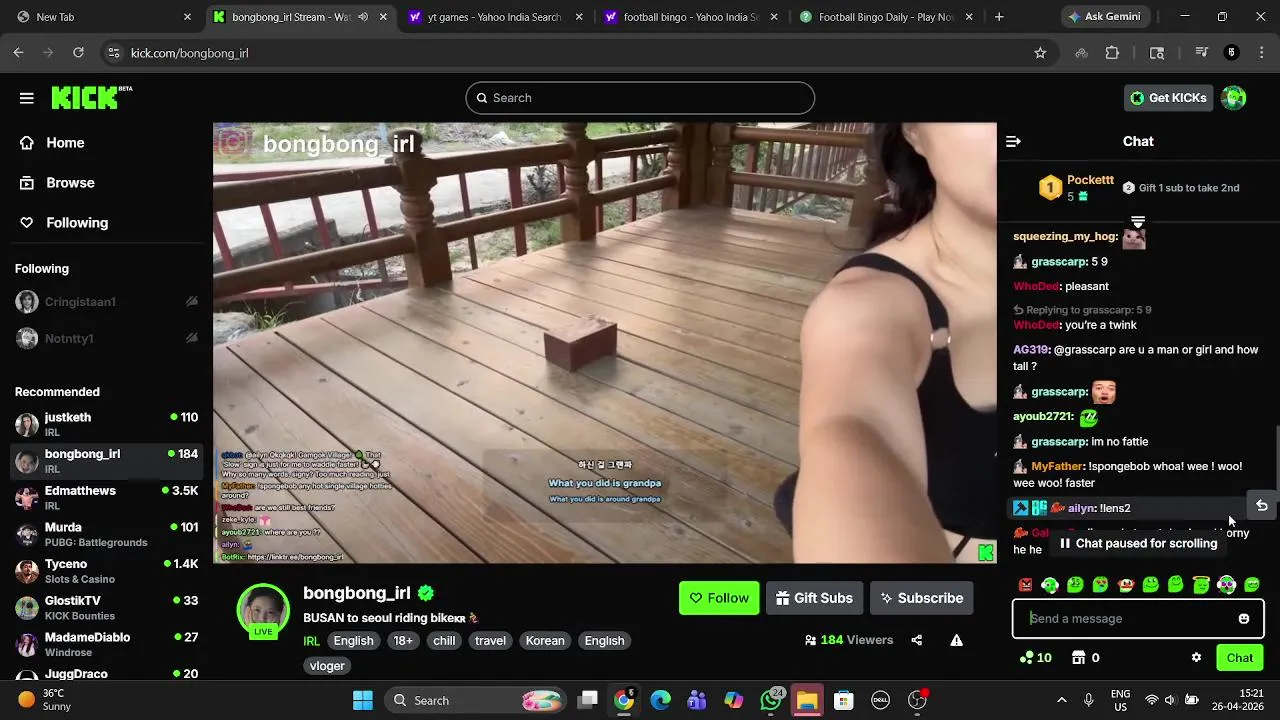Viewport: 1280px width, 720px height.
Task: Click Ask Gemini button
Action: pos(1105,17)
